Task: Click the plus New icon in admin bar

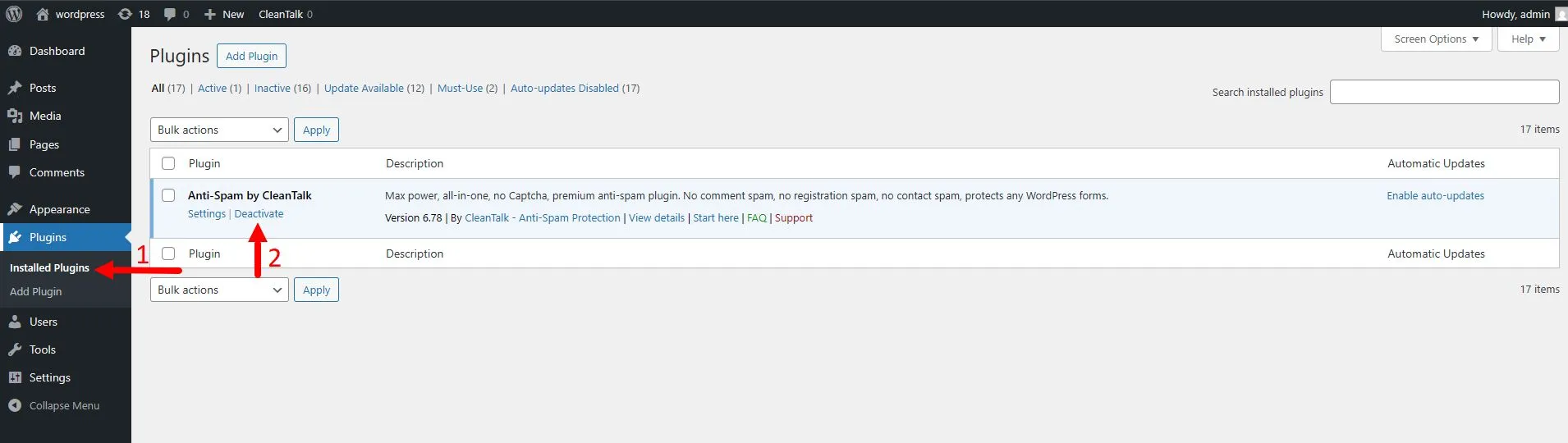Action: [x=209, y=14]
